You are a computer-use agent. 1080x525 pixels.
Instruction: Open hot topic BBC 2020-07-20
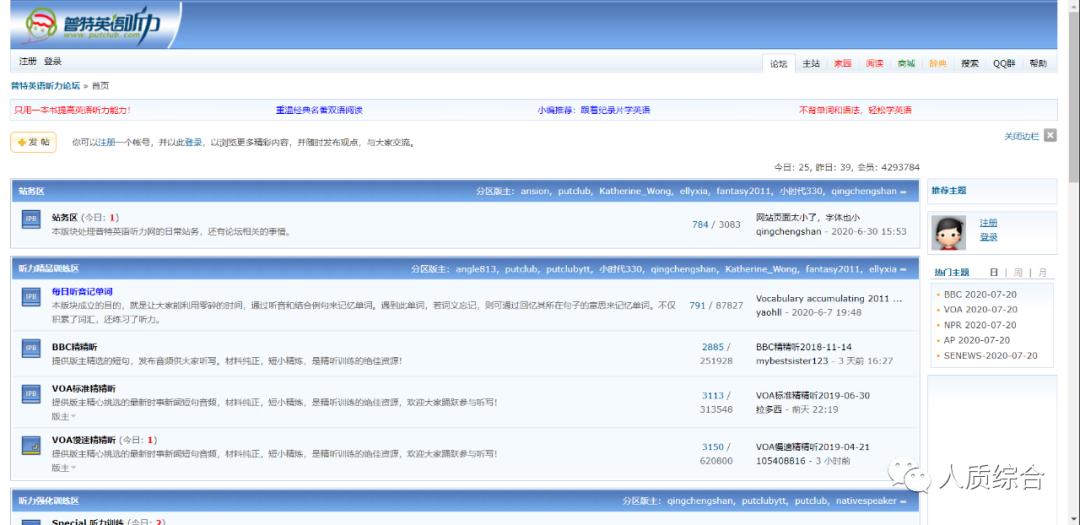[980, 294]
